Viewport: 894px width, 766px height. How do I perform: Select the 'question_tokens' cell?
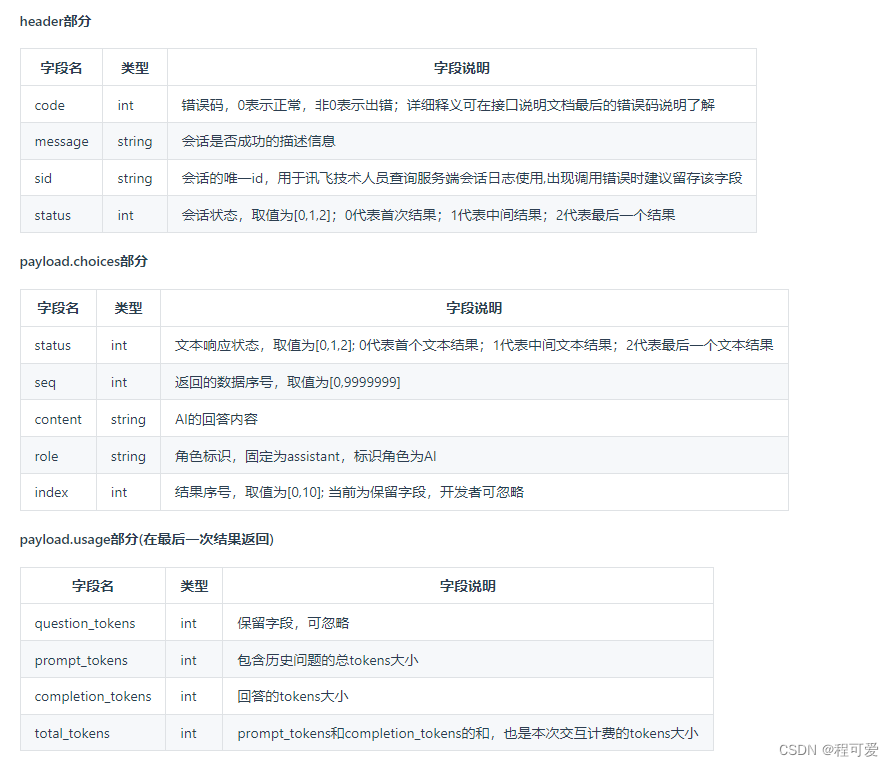click(93, 623)
